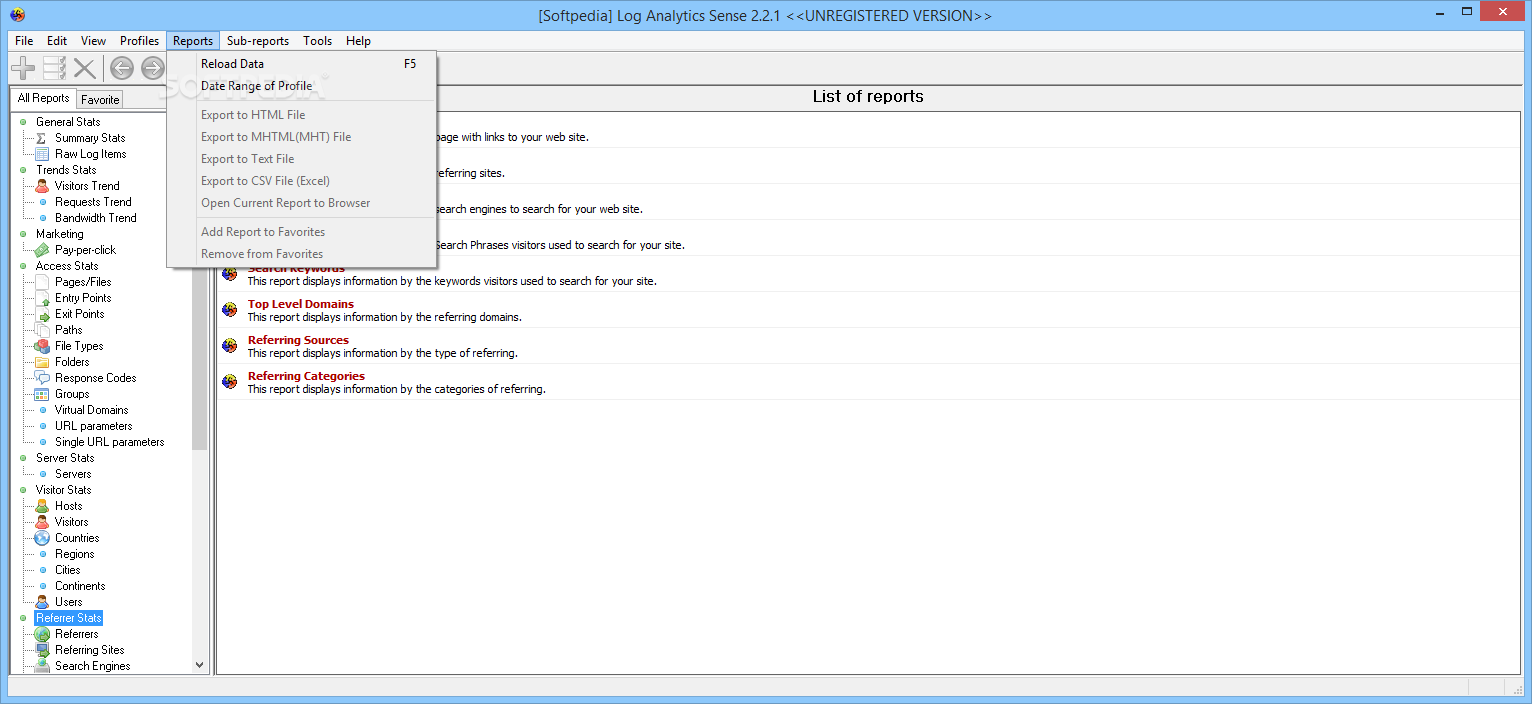1532x704 pixels.
Task: Switch to the Favorite tab
Action: coord(100,99)
